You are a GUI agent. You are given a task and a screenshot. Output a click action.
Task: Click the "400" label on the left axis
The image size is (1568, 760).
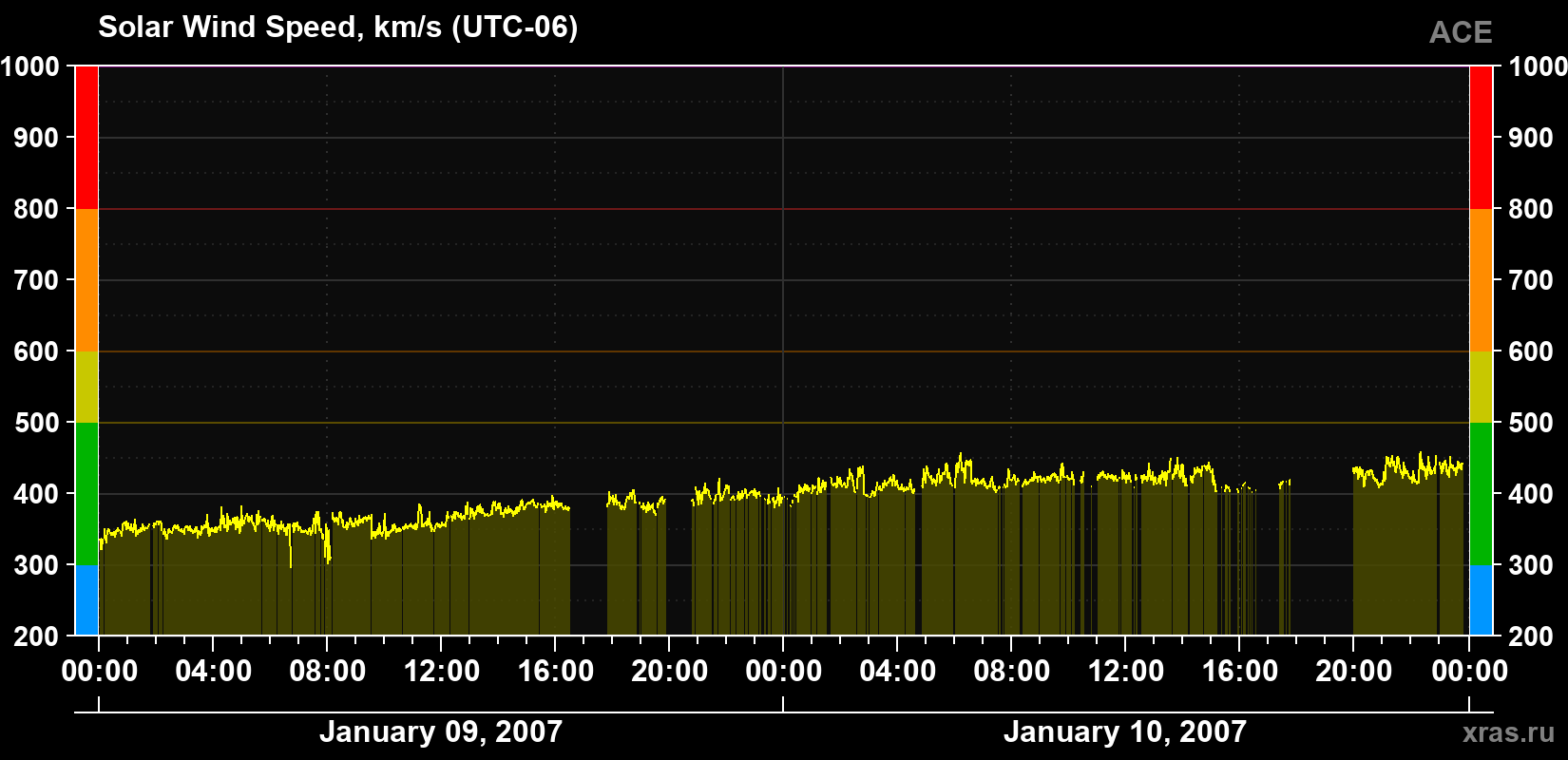(x=37, y=494)
